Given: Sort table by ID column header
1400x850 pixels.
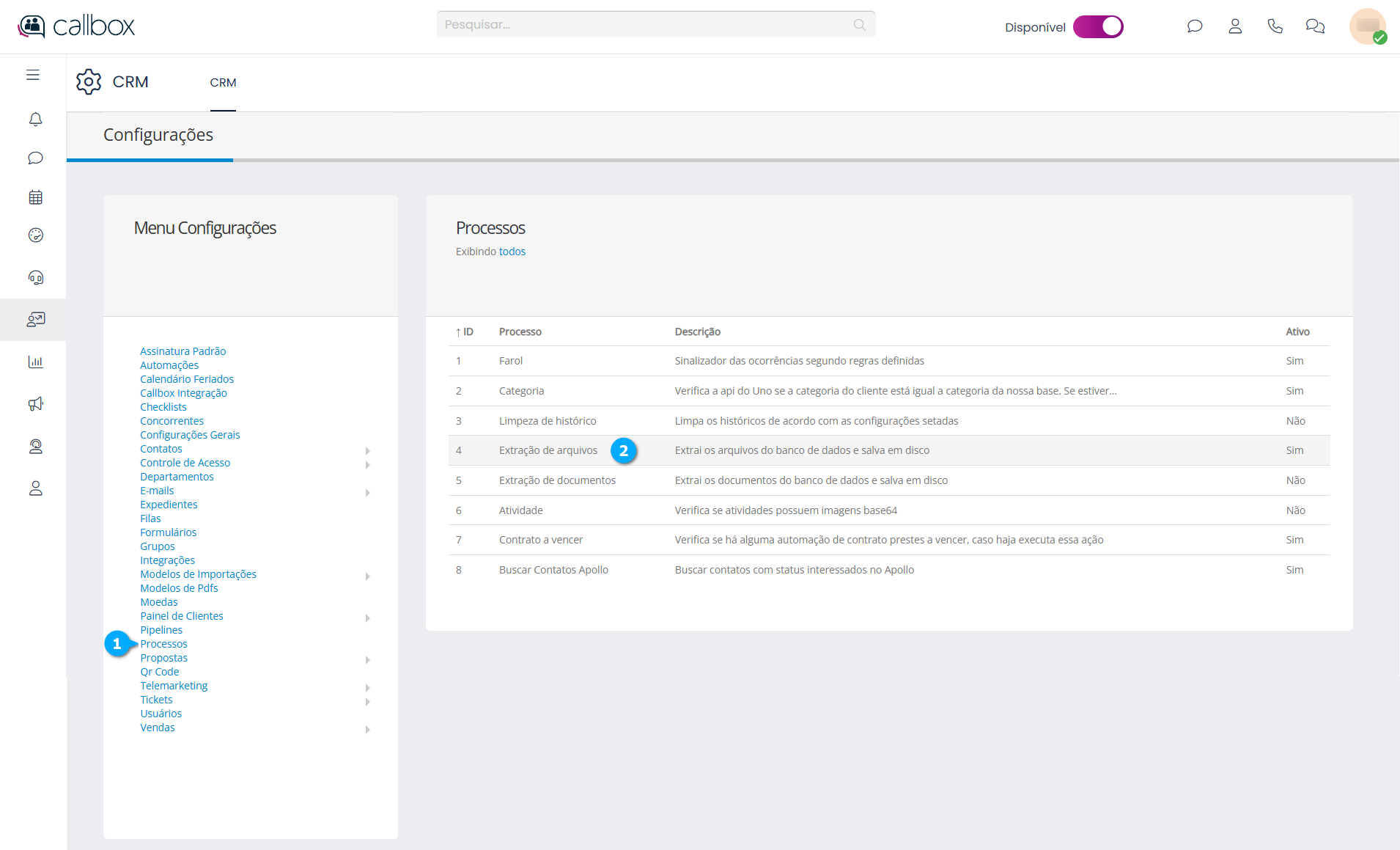Looking at the screenshot, I should (465, 332).
